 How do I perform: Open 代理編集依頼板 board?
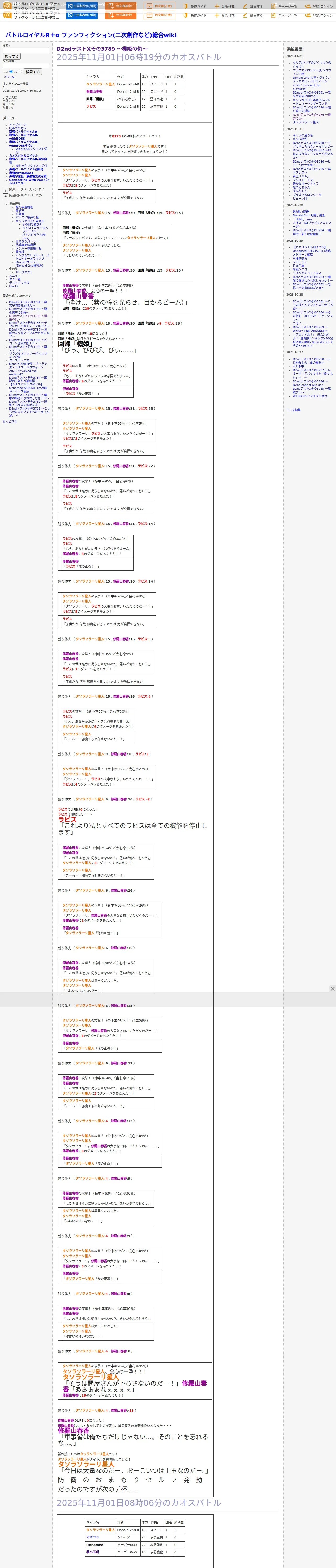tap(26, 245)
